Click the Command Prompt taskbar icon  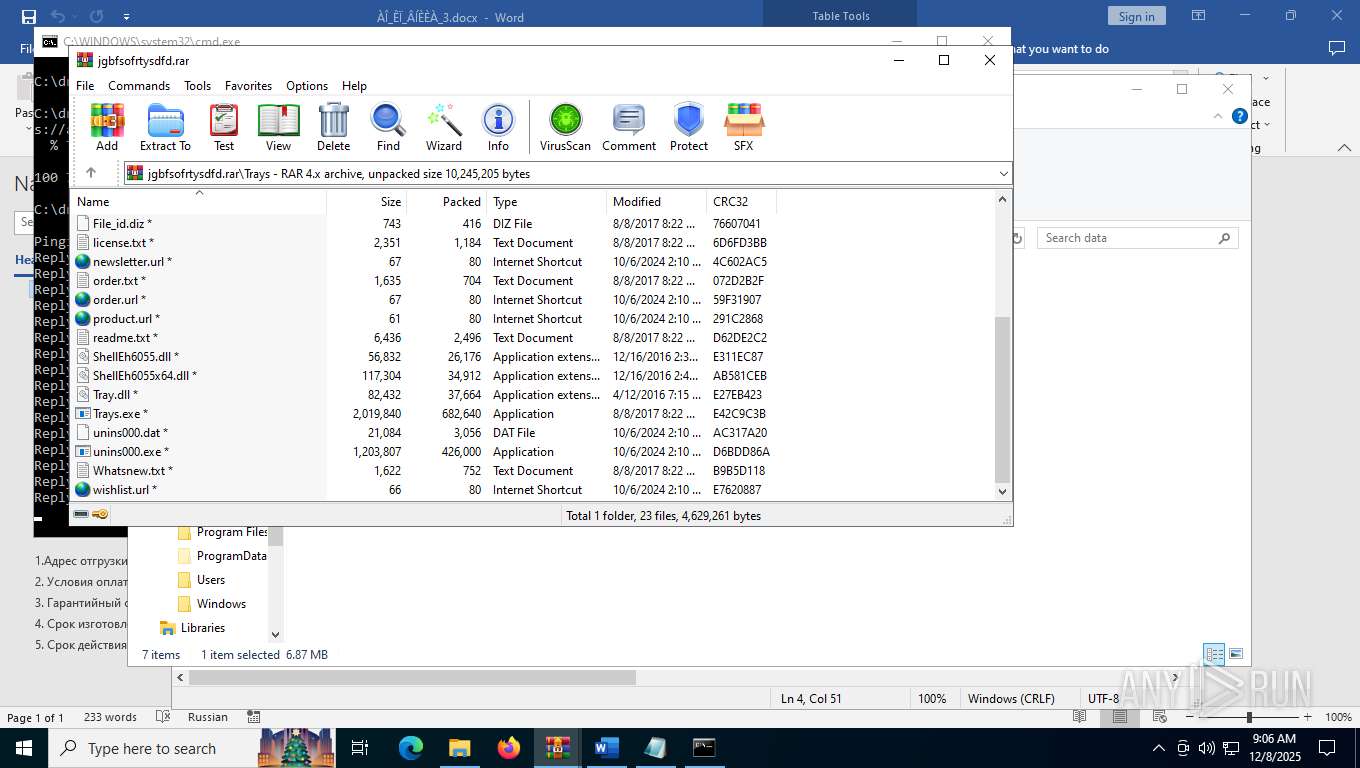(x=704, y=748)
